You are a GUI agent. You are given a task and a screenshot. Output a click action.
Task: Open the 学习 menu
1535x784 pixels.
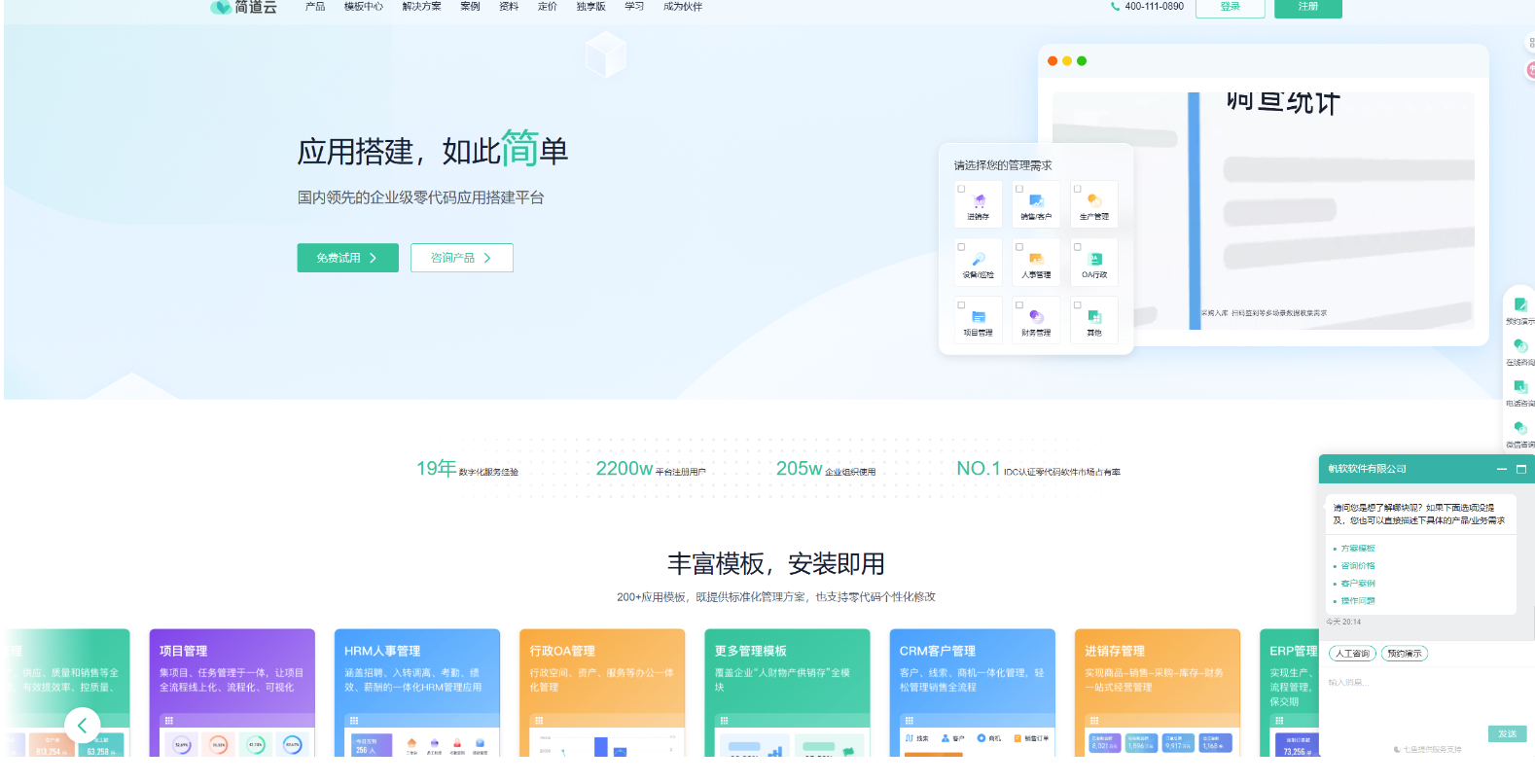[634, 7]
